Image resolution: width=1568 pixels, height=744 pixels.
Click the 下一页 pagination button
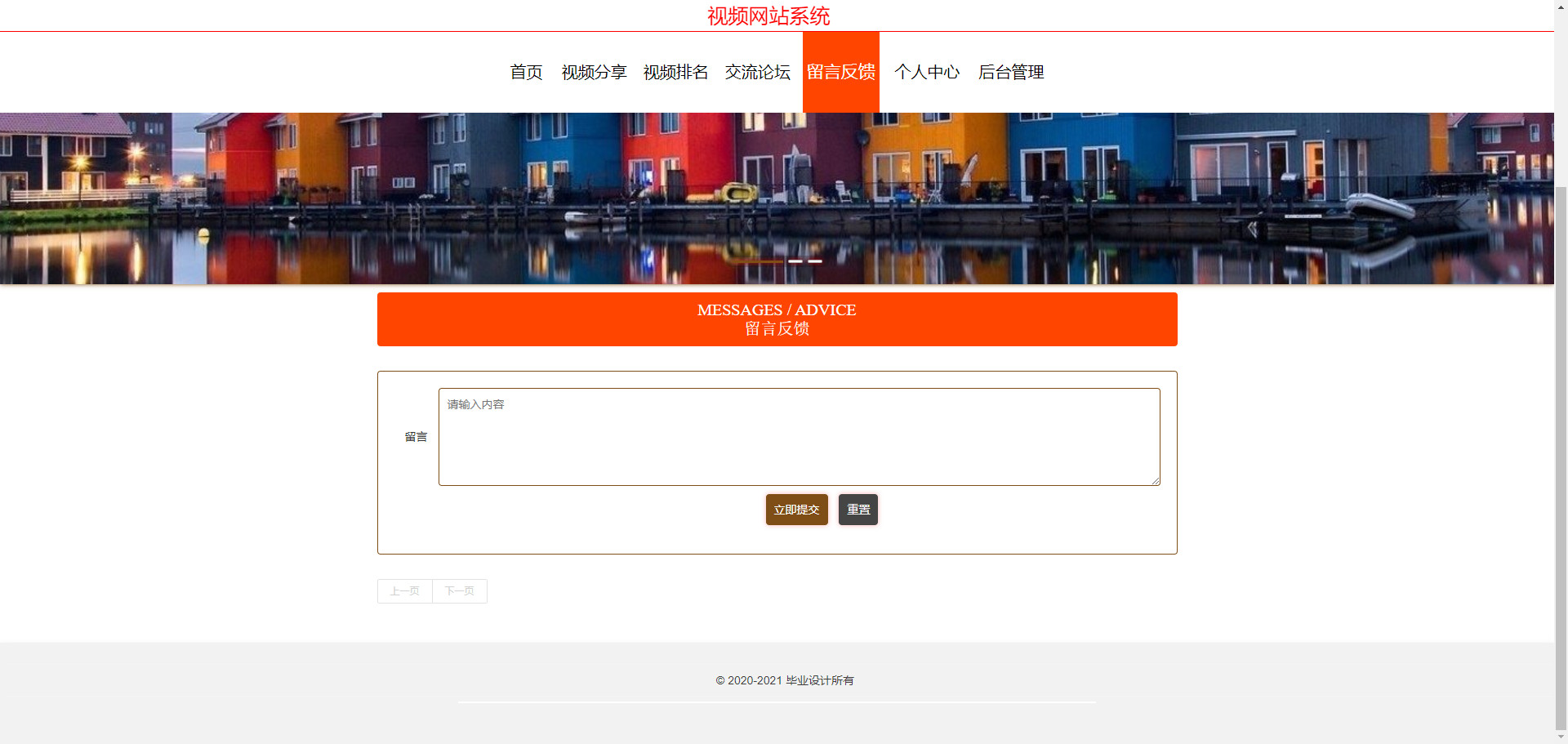pyautogui.click(x=460, y=591)
